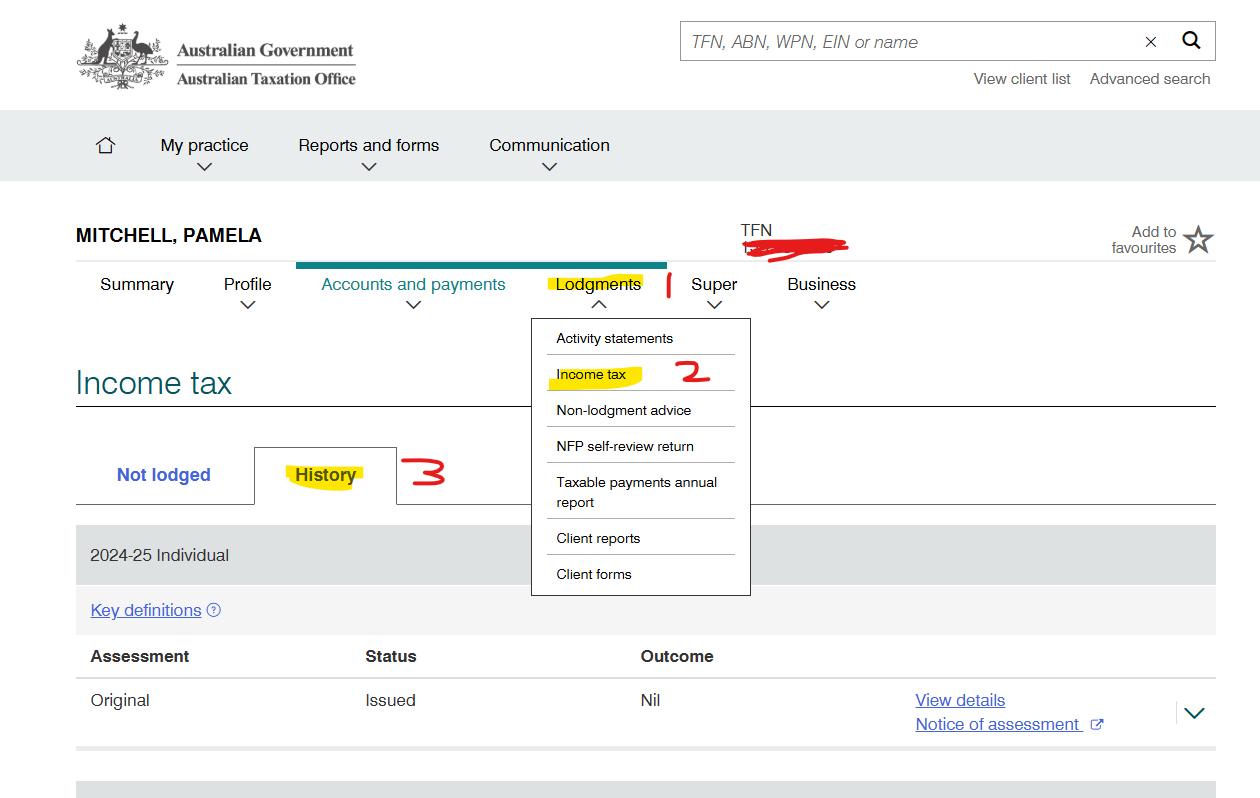Open Key definitions help question icon
The width and height of the screenshot is (1260, 798).
(x=213, y=610)
